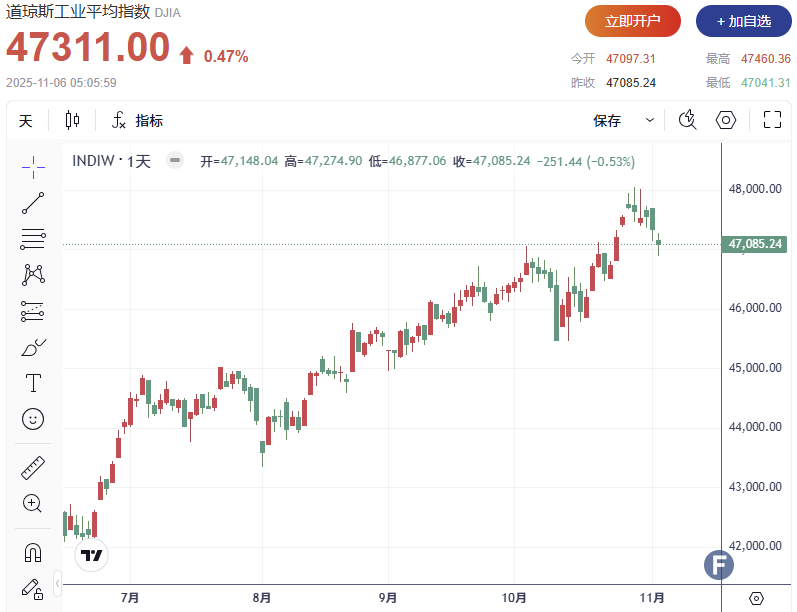Toggle fullscreen mode for the chart
The width and height of the screenshot is (797, 612).
coord(771,121)
